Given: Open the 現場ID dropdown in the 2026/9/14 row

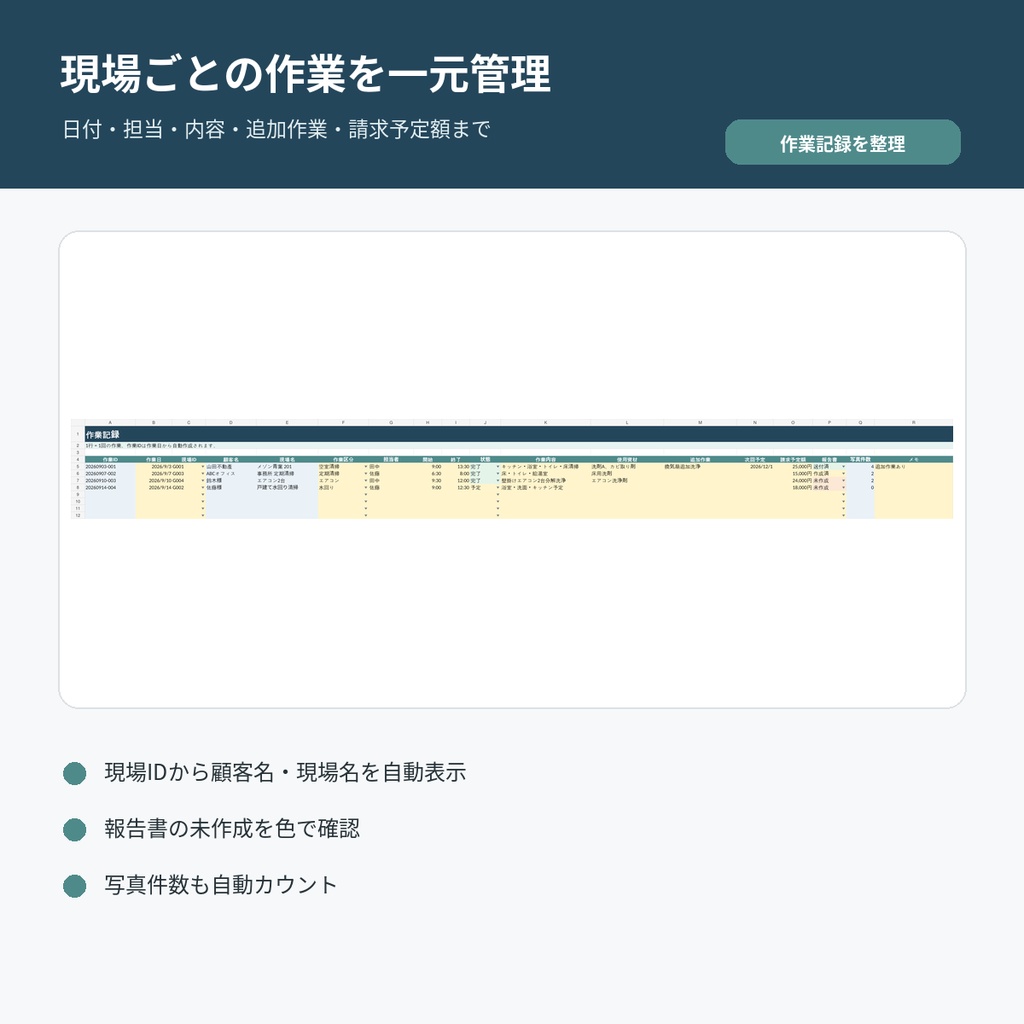Looking at the screenshot, I should coord(203,487).
